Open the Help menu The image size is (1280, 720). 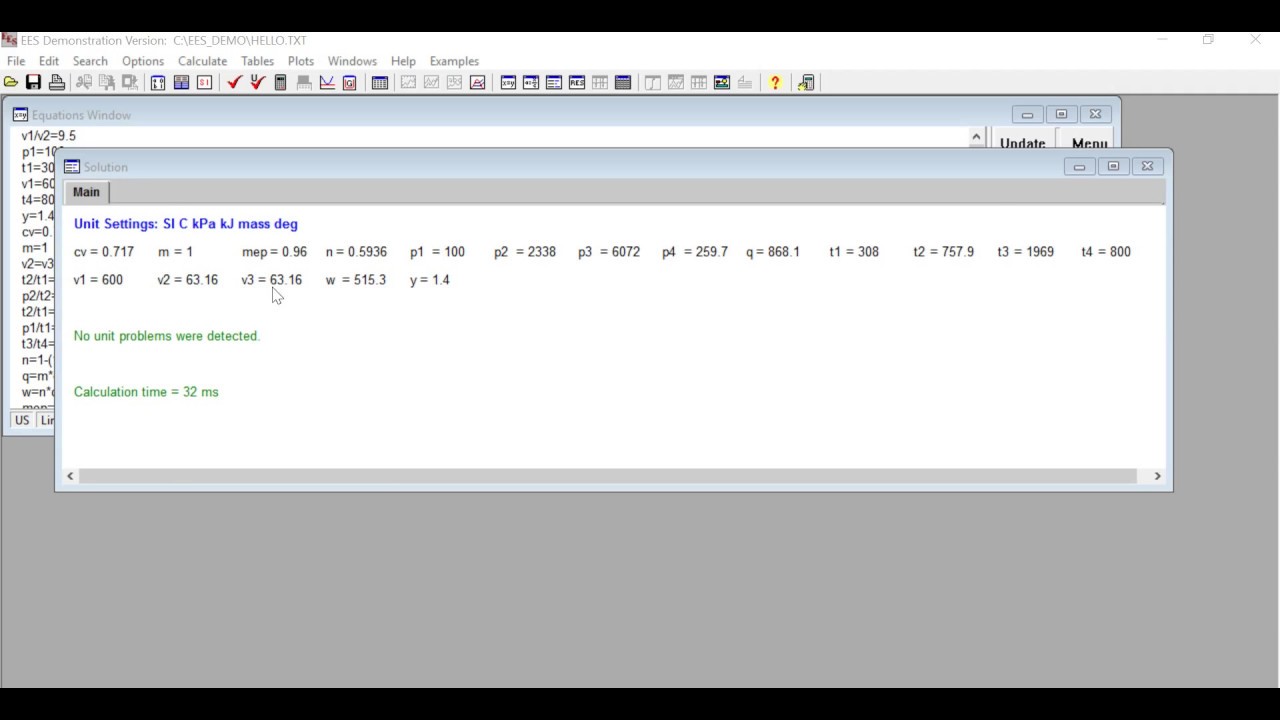pyautogui.click(x=403, y=61)
